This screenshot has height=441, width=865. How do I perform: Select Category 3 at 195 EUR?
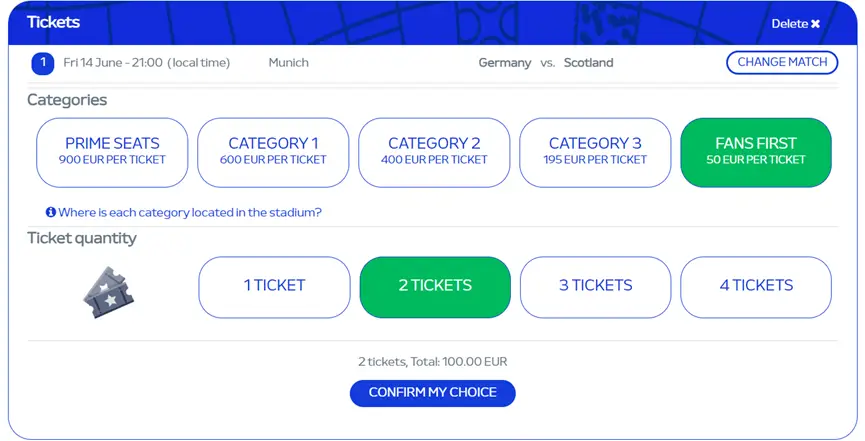[595, 152]
